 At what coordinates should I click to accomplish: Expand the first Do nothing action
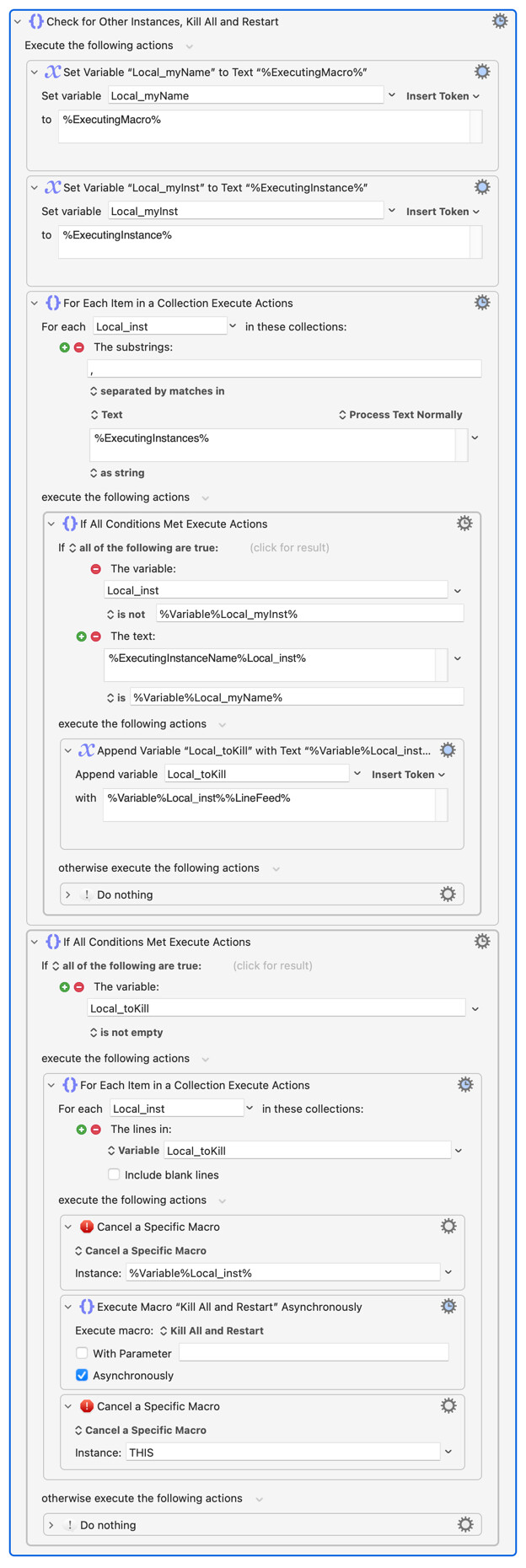pos(68,894)
